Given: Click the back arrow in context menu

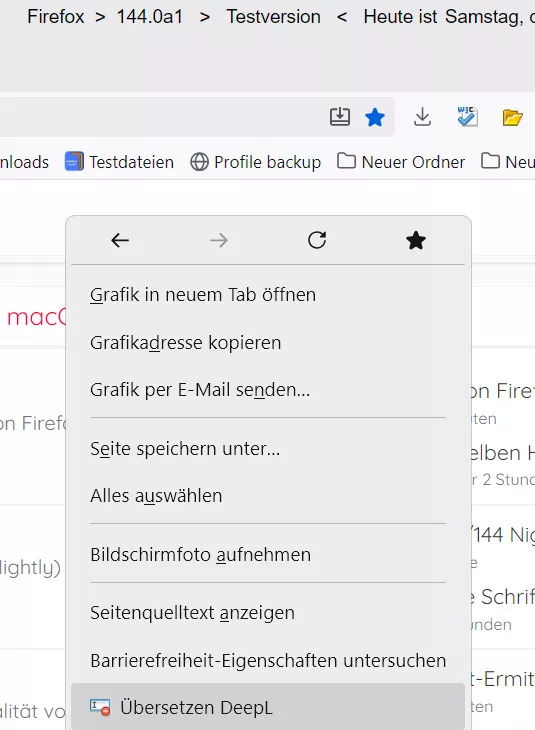Looking at the screenshot, I should pyautogui.click(x=120, y=240).
